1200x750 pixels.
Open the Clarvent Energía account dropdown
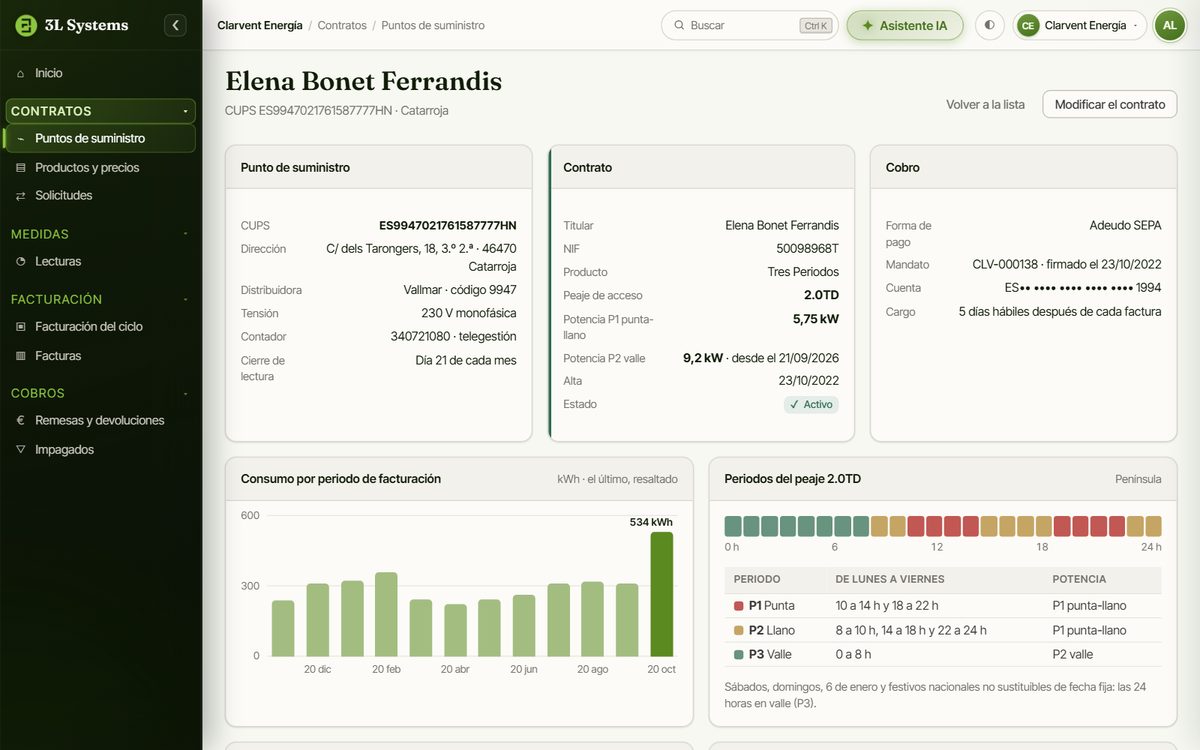click(1080, 26)
